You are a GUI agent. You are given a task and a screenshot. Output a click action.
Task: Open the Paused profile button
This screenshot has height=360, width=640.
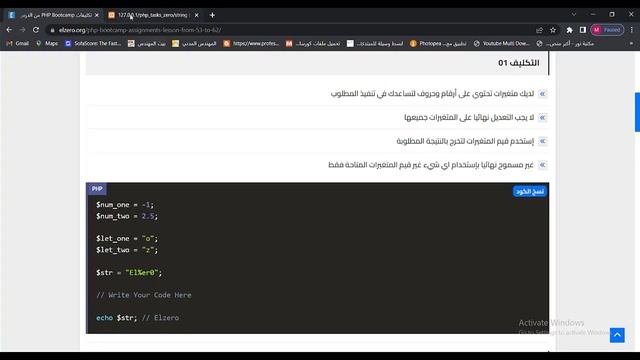607,30
